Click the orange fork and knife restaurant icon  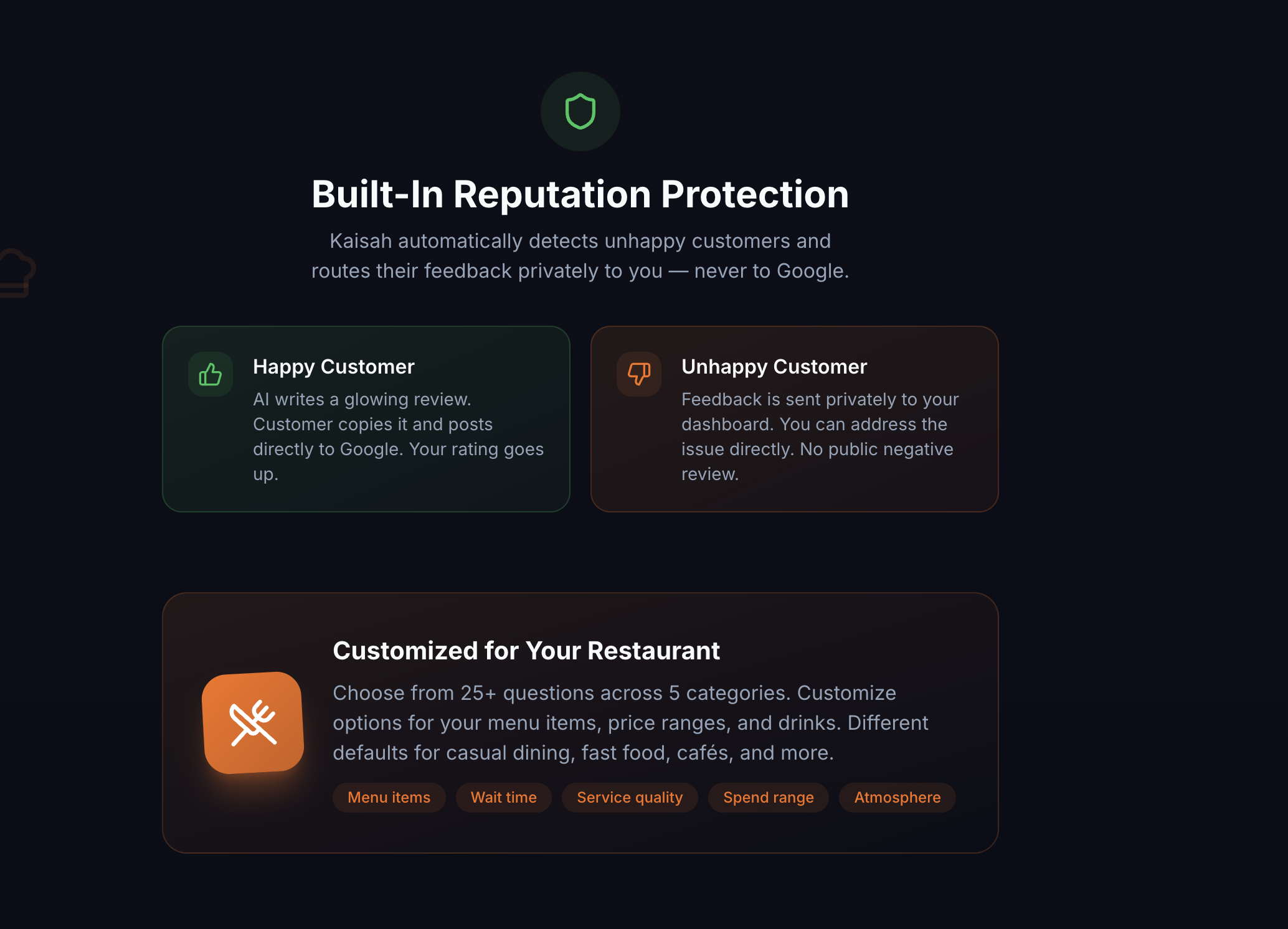coord(252,722)
